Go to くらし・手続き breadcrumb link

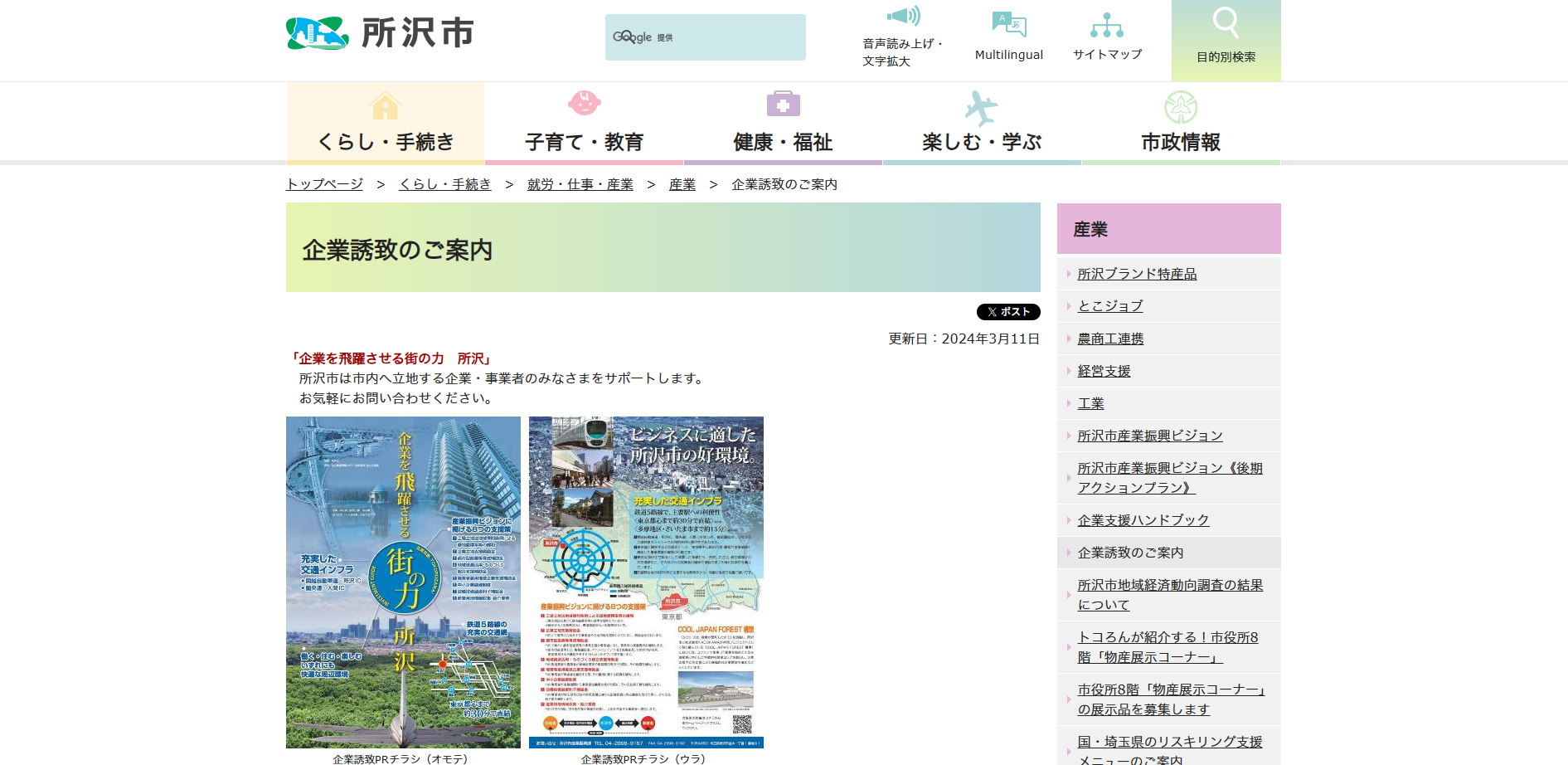(x=445, y=184)
